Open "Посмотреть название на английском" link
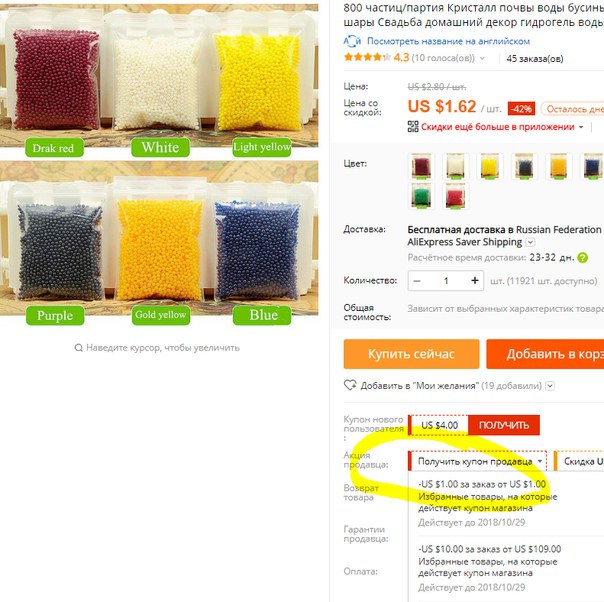604x602 pixels. pyautogui.click(x=448, y=41)
